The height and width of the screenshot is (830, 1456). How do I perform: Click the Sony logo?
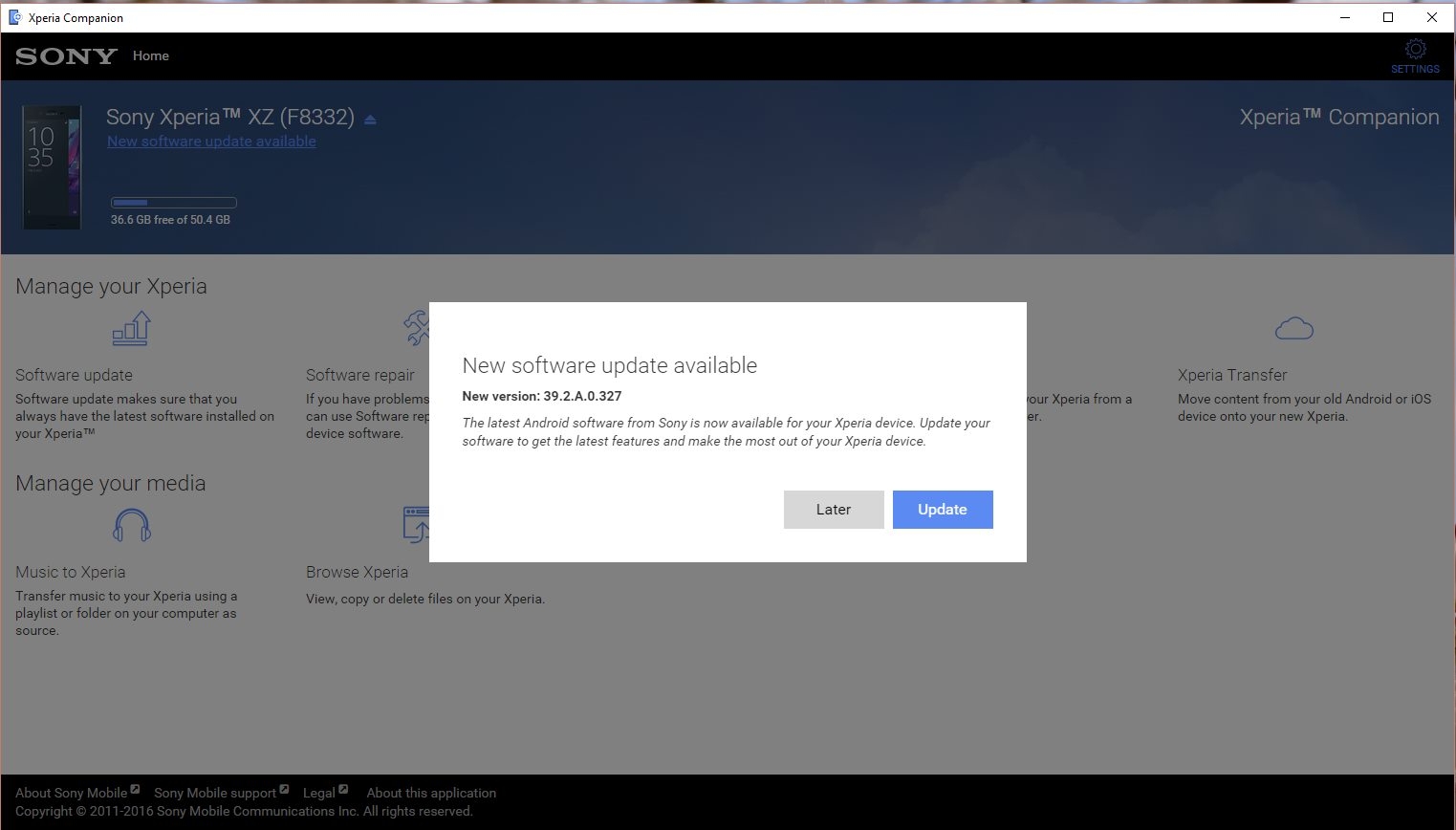pyautogui.click(x=66, y=56)
